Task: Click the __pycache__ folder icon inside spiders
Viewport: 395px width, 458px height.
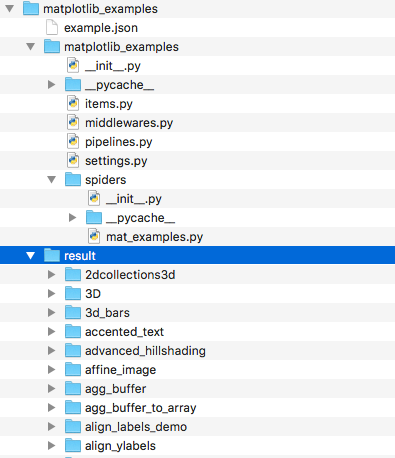Action: pos(94,217)
